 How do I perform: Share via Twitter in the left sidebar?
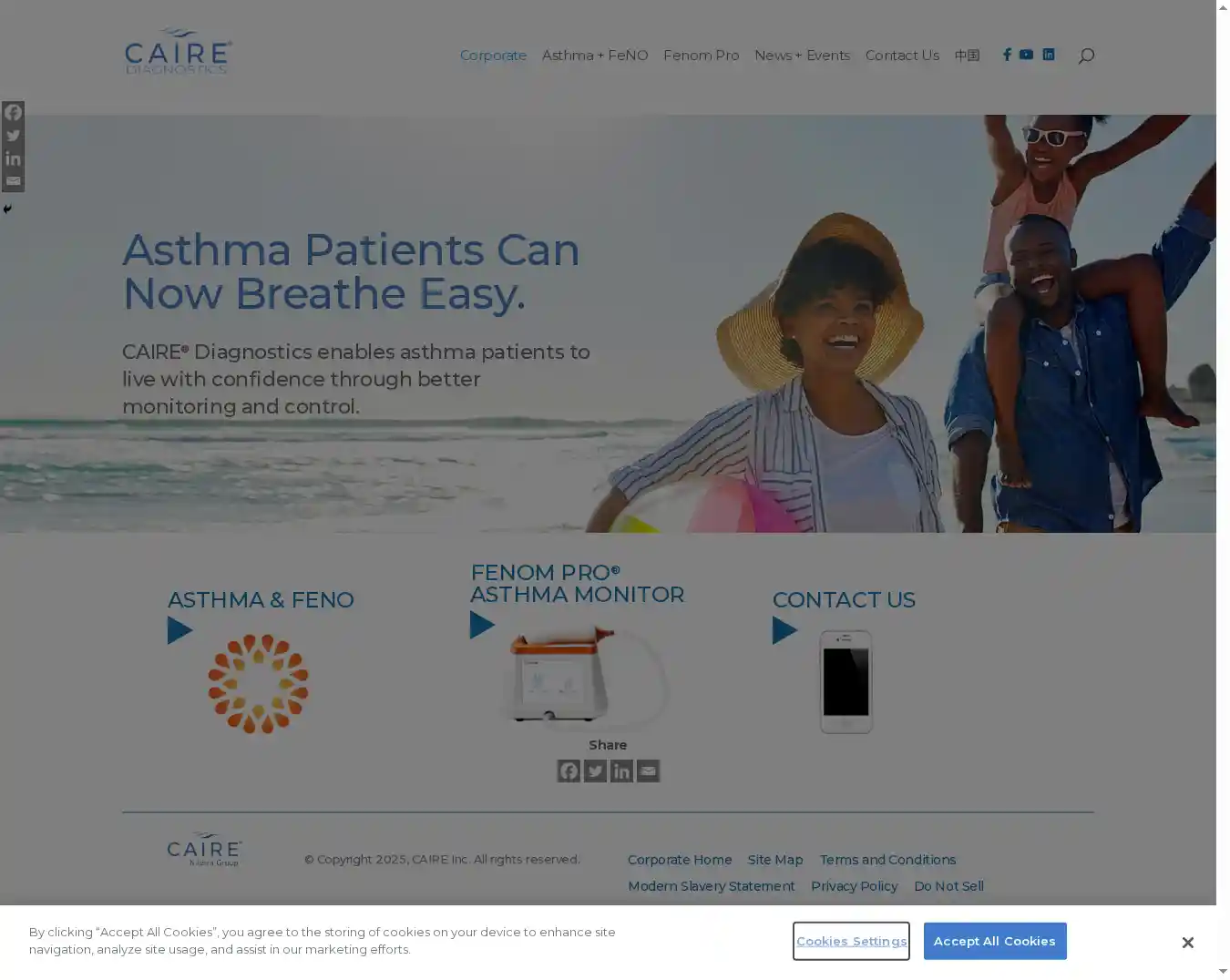[13, 136]
